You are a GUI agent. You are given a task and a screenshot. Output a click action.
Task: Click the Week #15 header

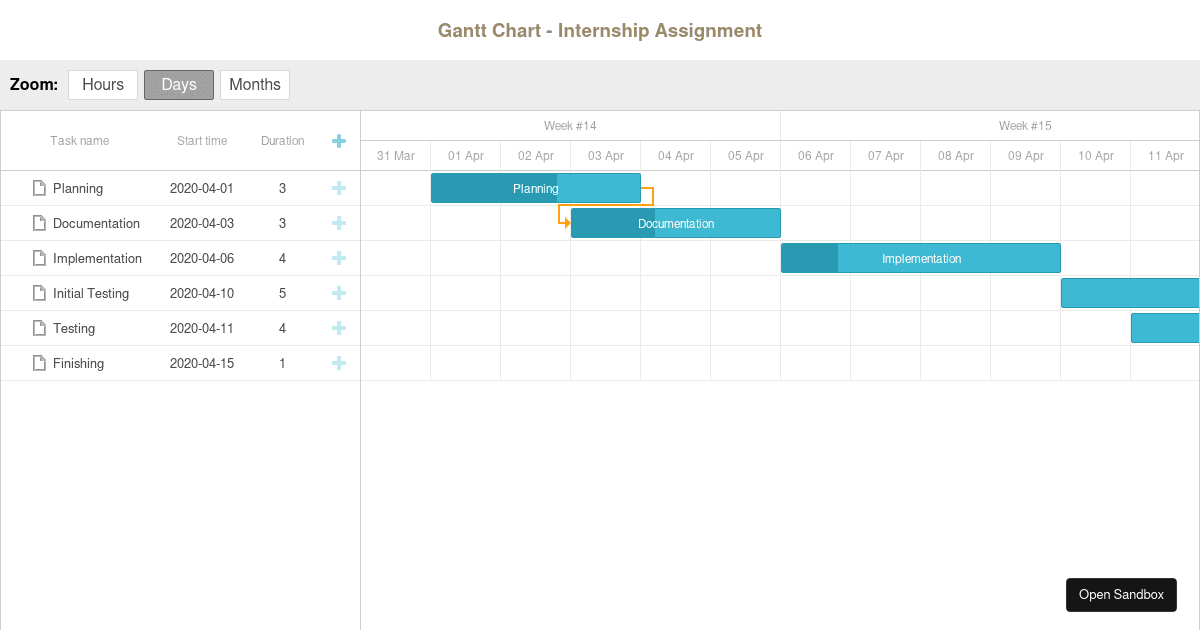1025,125
